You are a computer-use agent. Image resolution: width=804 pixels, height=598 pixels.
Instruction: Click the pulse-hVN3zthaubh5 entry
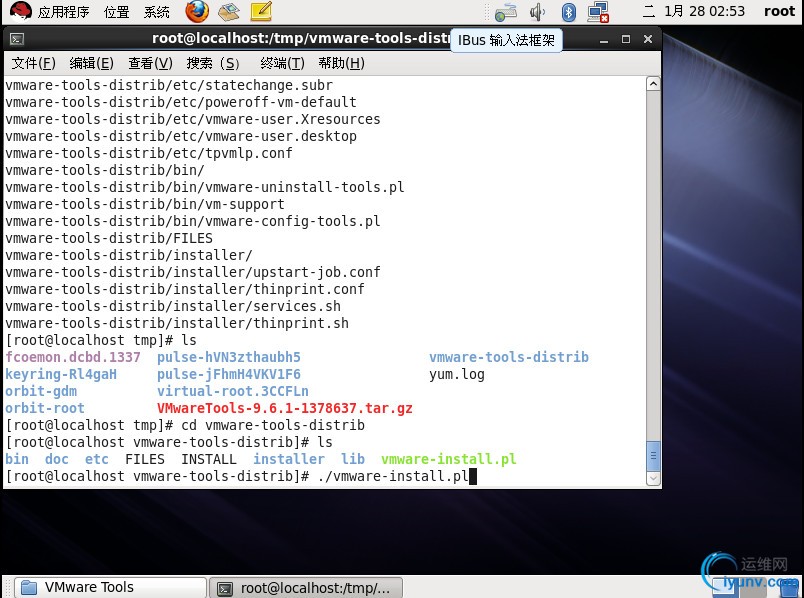tap(229, 357)
